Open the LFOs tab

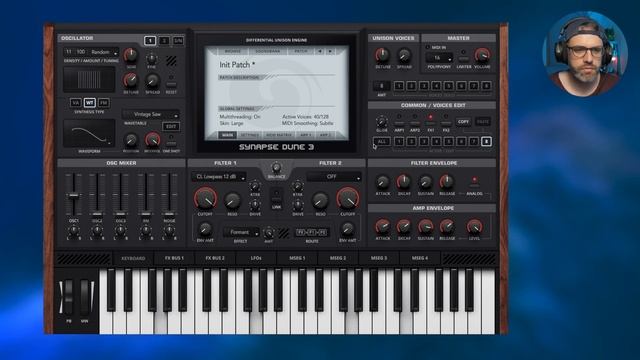(x=256, y=258)
